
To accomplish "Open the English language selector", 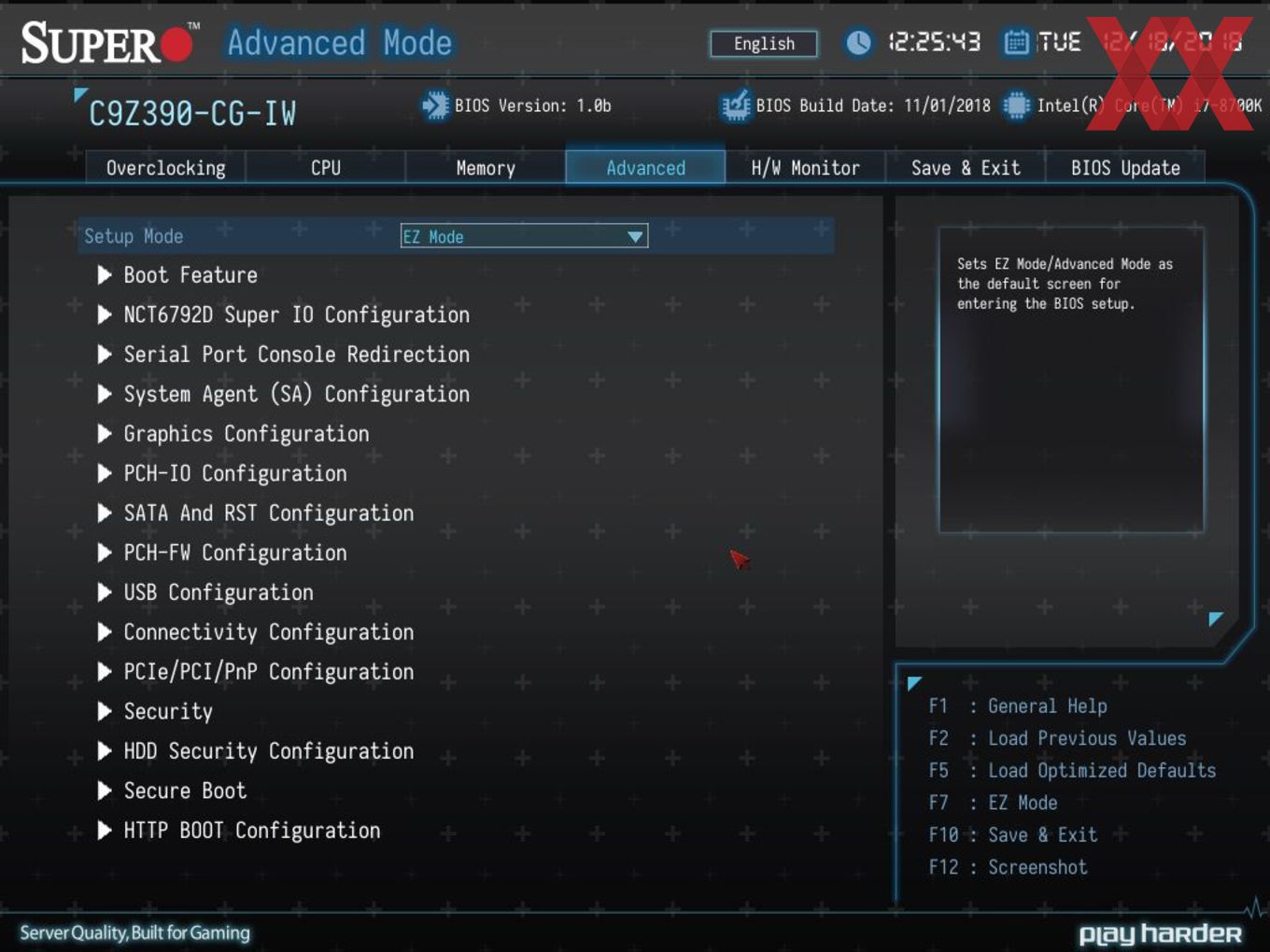I will [764, 44].
